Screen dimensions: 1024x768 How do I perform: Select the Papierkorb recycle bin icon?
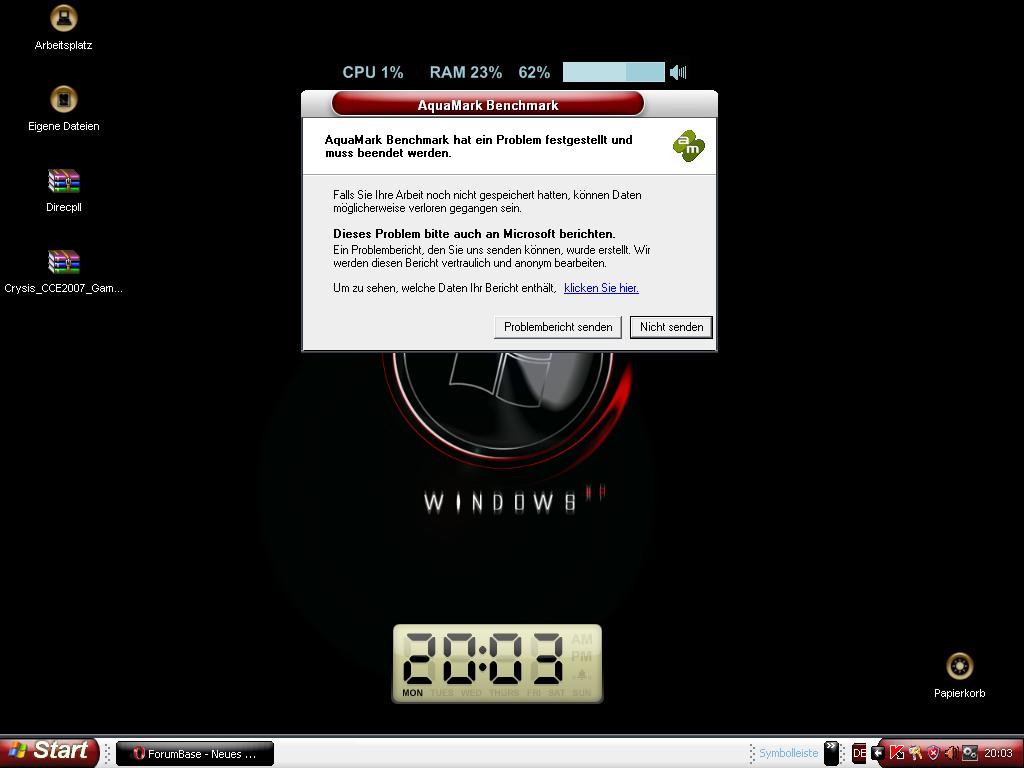pyautogui.click(x=959, y=675)
